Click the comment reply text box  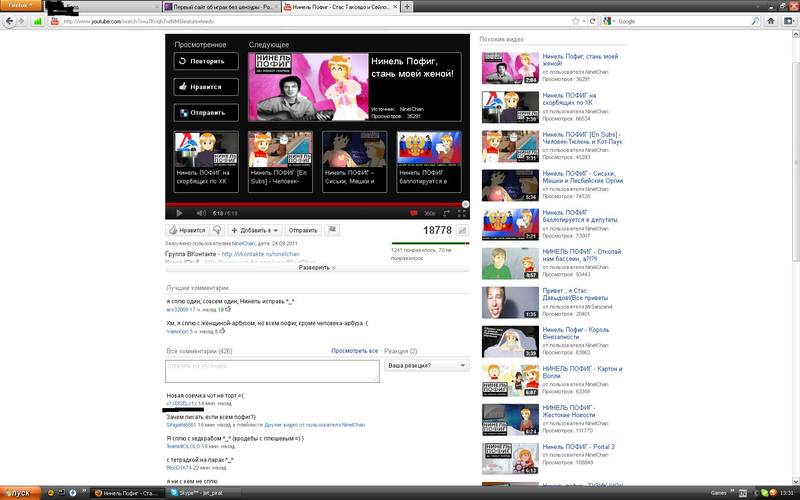[x=271, y=370]
